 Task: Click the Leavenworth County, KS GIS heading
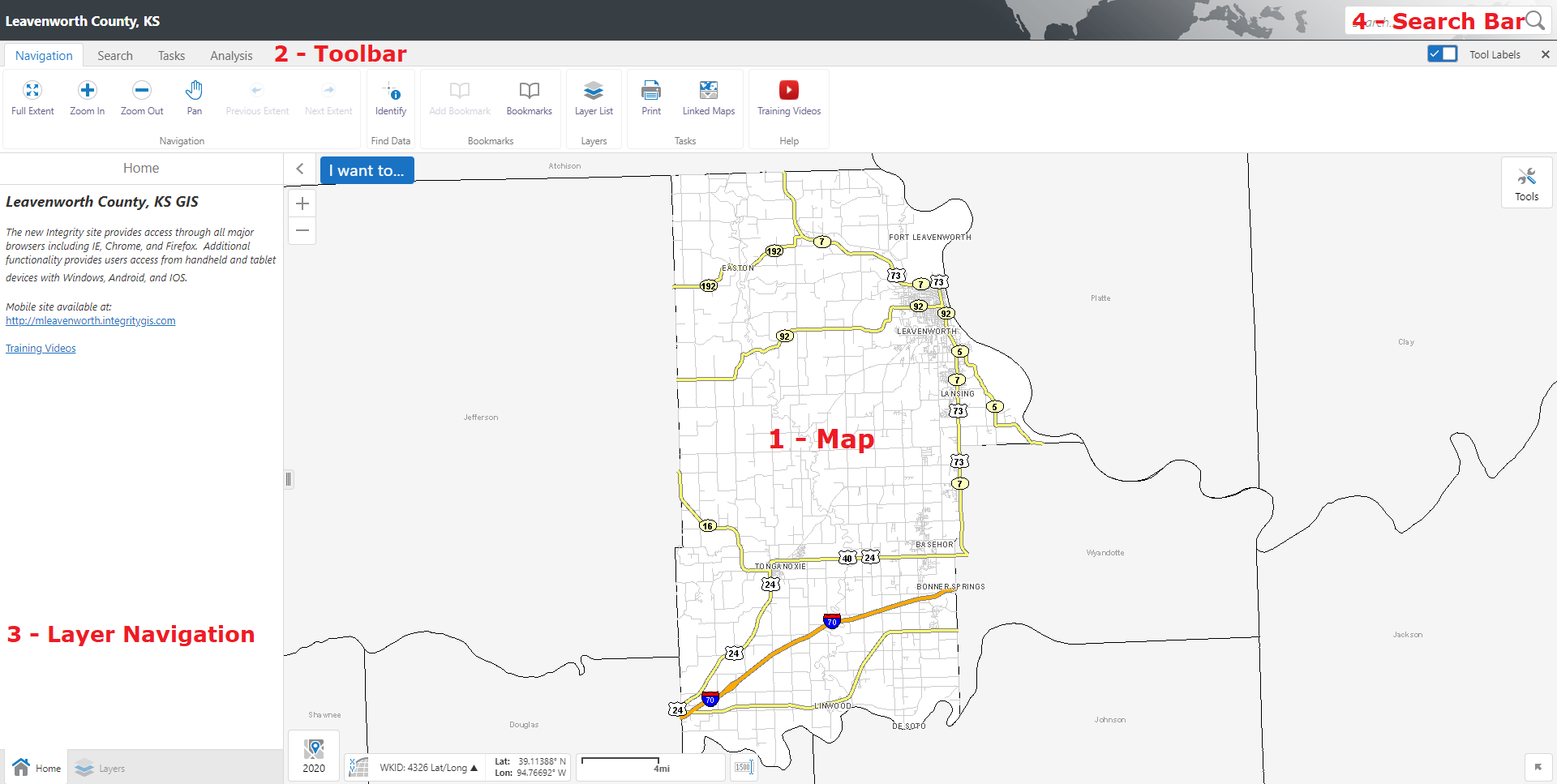102,202
